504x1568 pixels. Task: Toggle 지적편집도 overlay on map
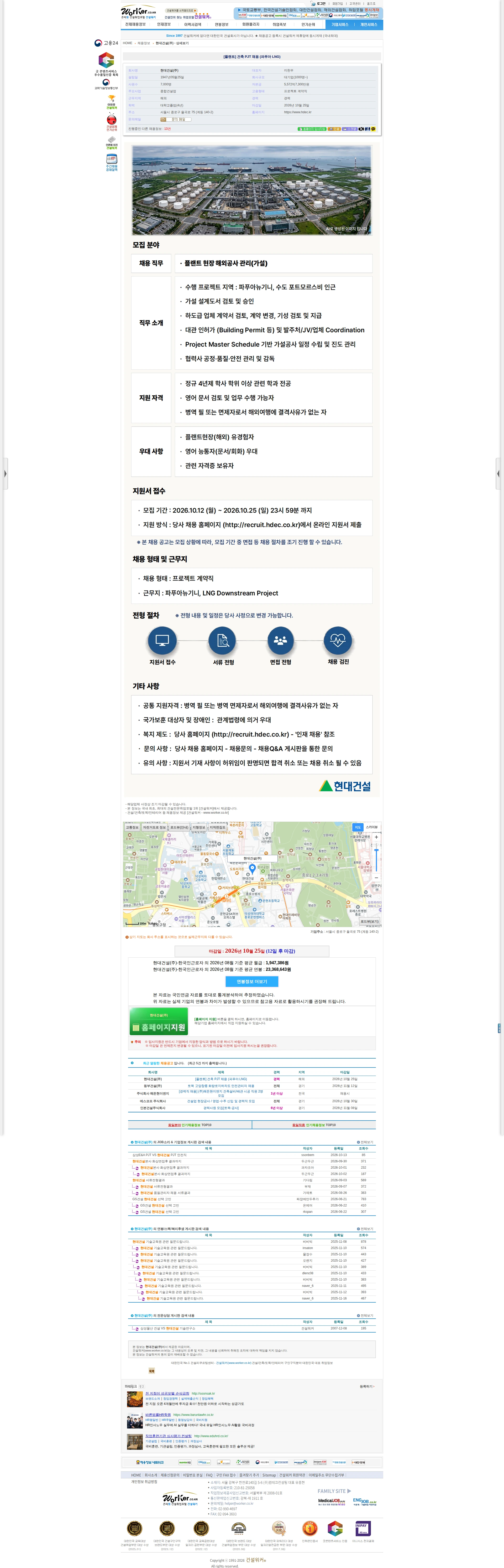coord(218,827)
